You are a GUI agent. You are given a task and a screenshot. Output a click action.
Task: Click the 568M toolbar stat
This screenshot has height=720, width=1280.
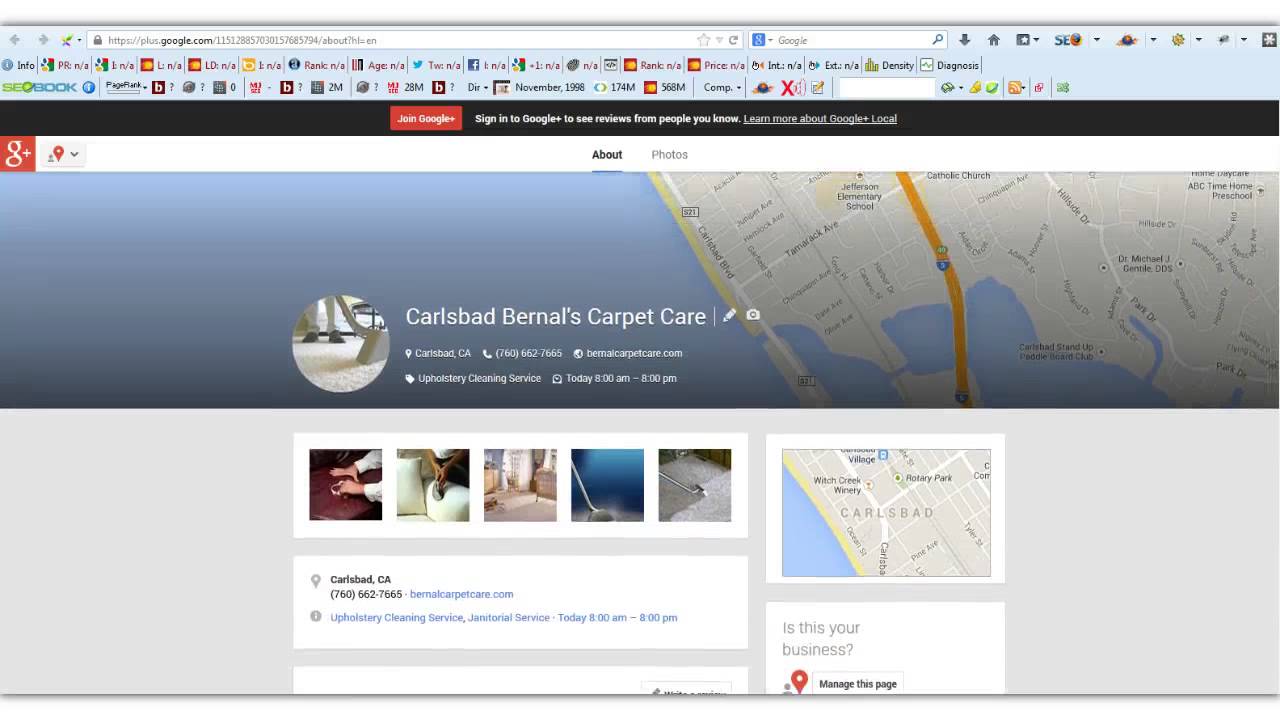tap(665, 87)
